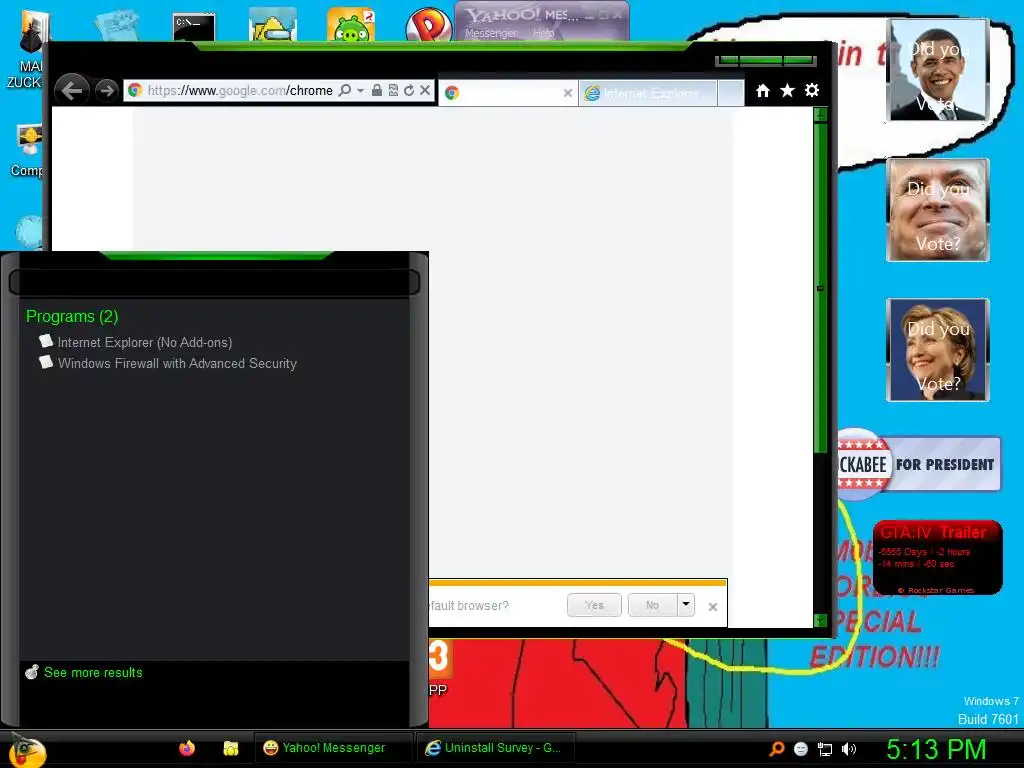Launch Firefox from the taskbar

(187, 748)
